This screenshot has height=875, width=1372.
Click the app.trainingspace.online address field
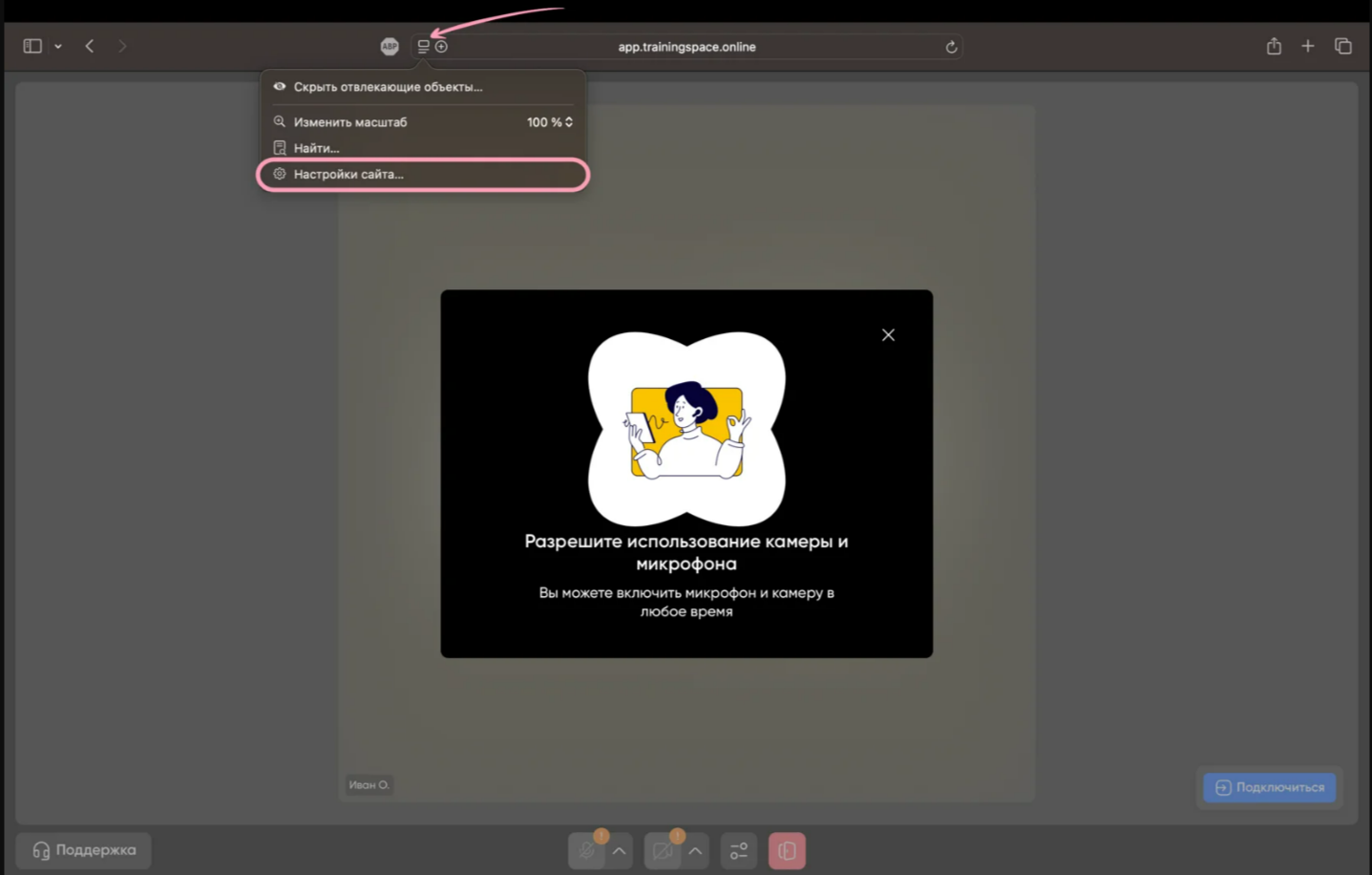point(686,47)
